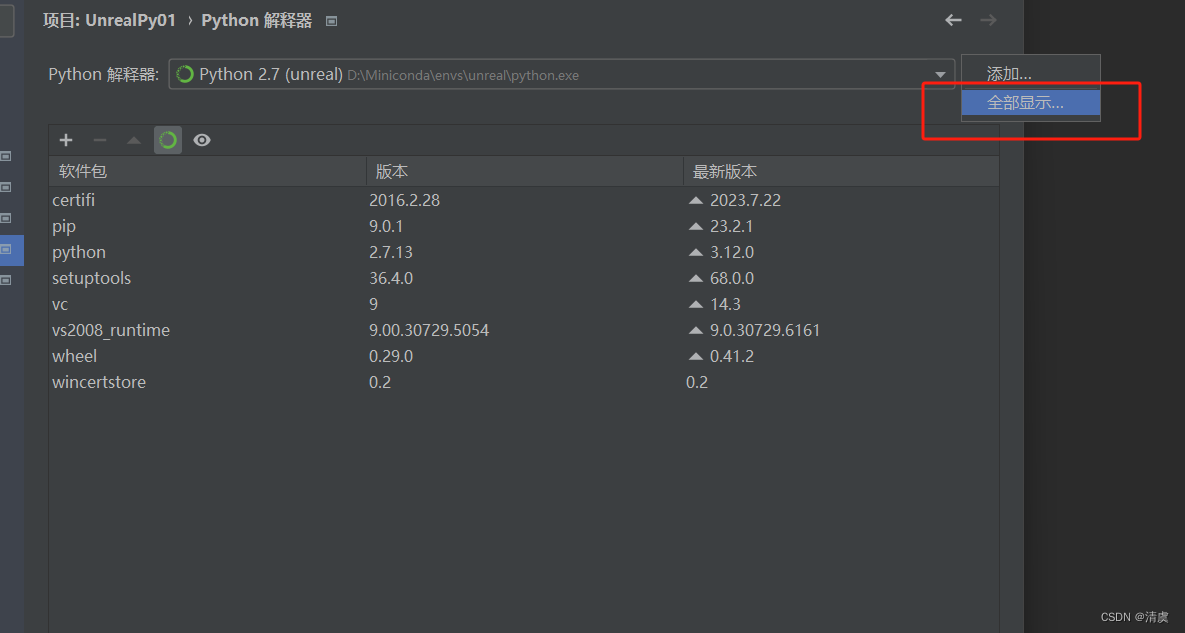Click the plus icon to install a package
Image resolution: width=1185 pixels, height=633 pixels.
[x=65, y=140]
